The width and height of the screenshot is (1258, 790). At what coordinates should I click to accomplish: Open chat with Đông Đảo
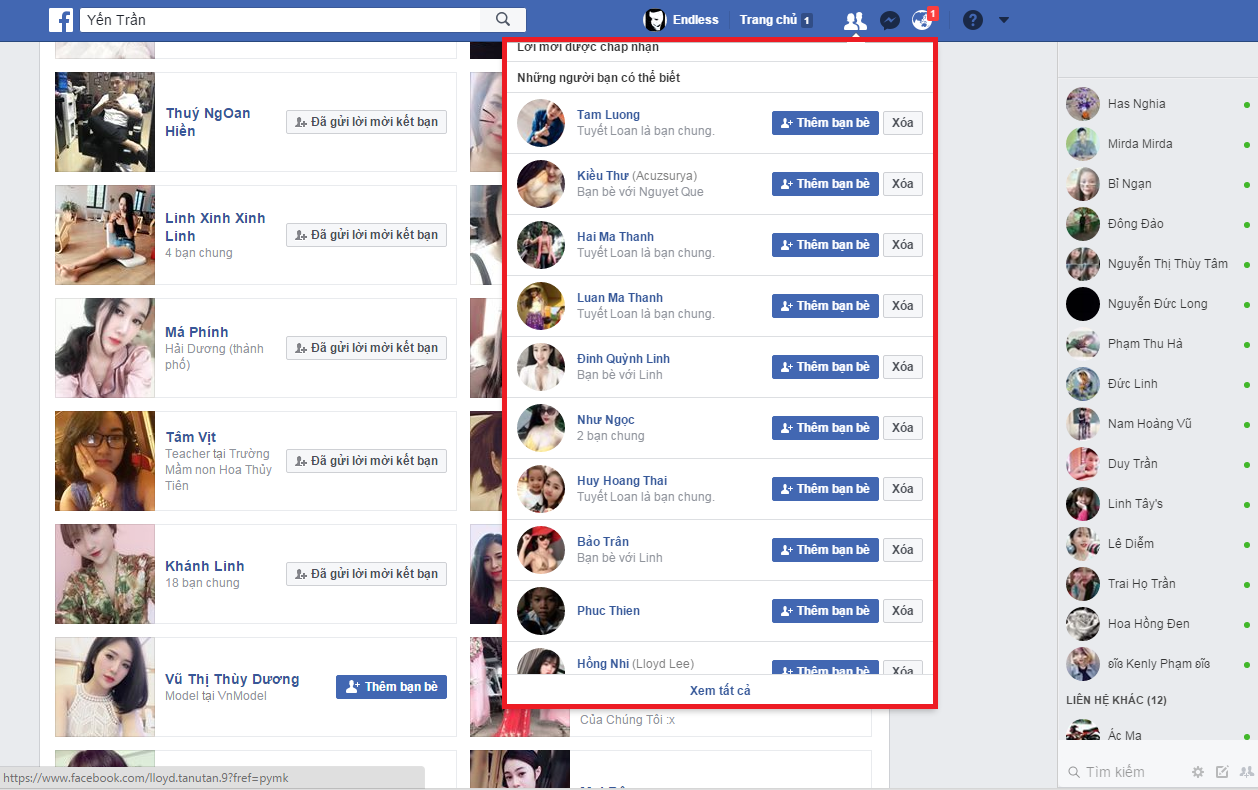tap(1157, 224)
